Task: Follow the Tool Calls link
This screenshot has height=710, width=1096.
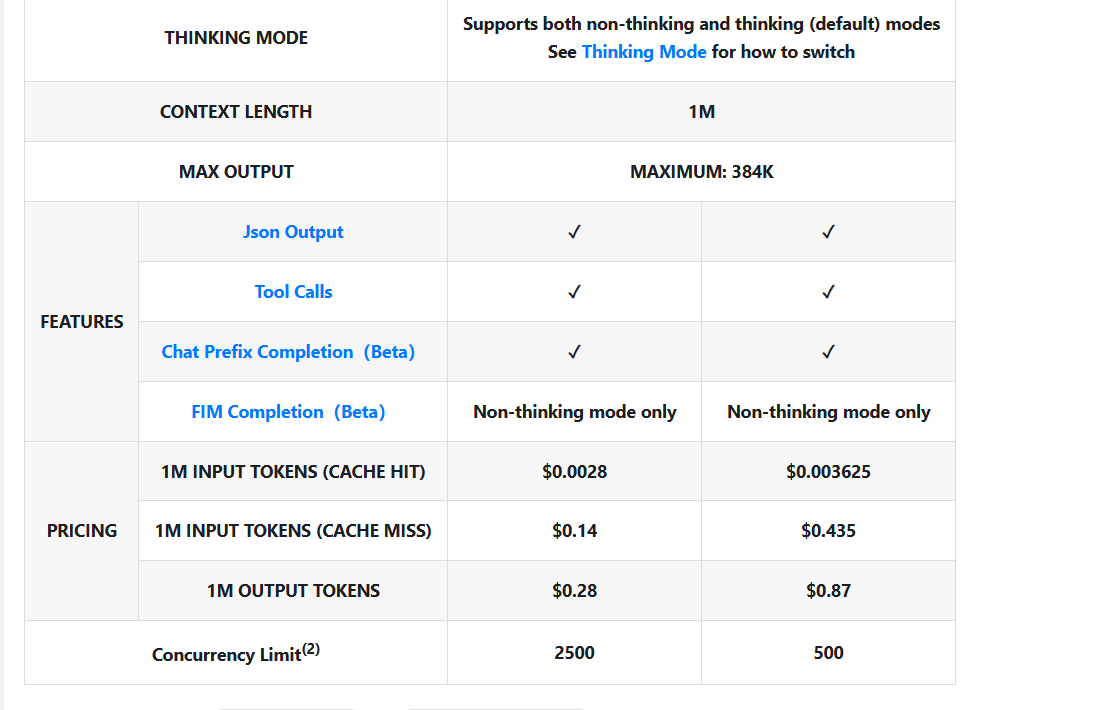Action: point(293,292)
